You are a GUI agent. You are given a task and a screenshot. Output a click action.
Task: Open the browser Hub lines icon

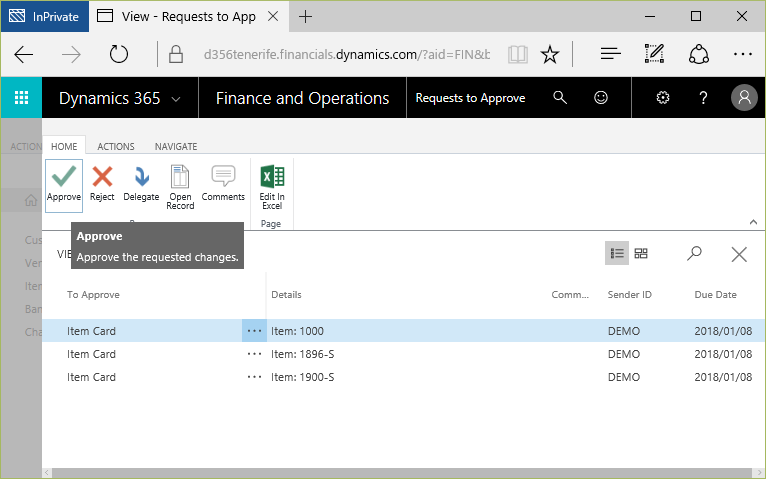[611, 54]
